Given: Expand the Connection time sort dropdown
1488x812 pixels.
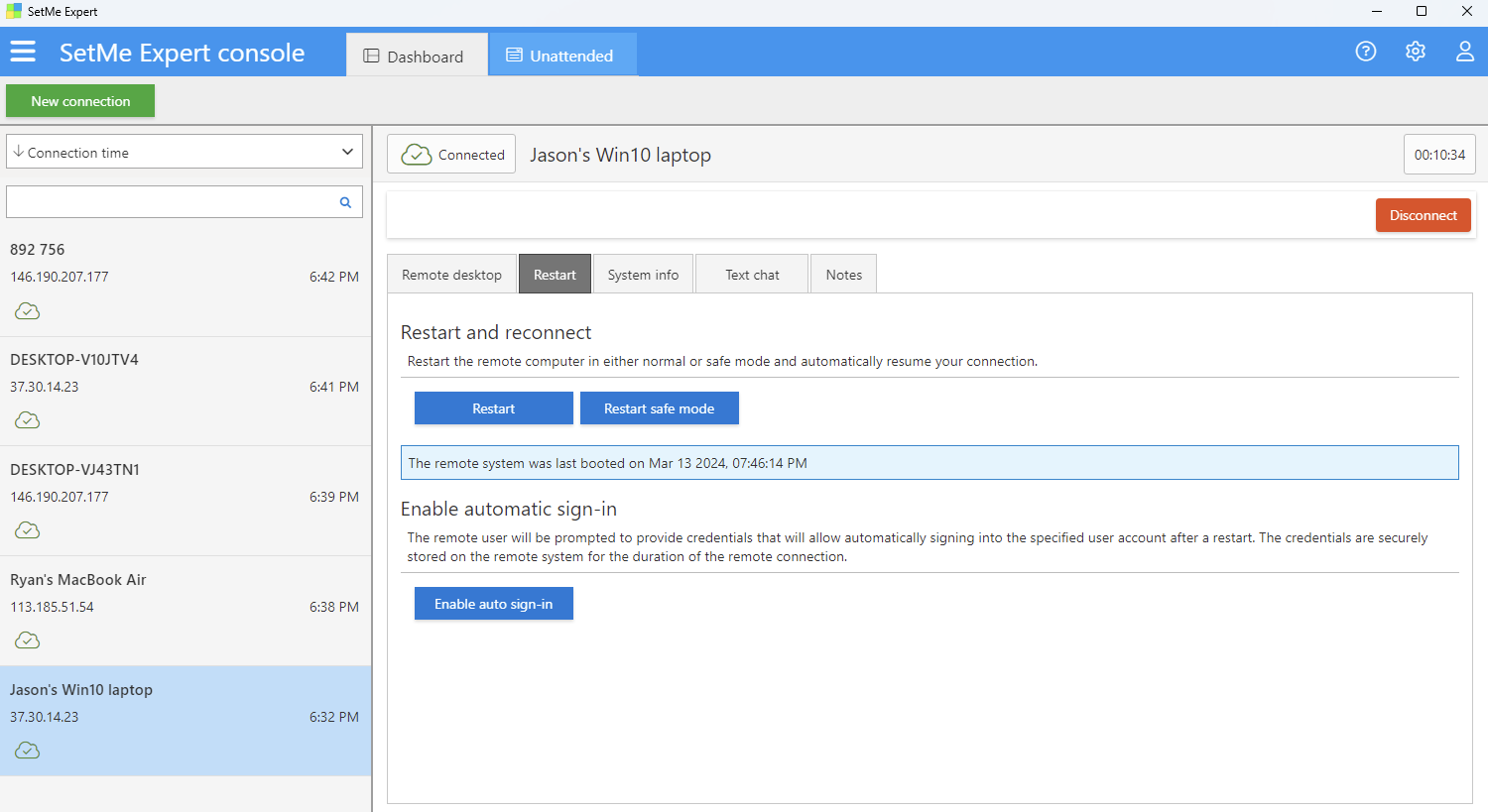Looking at the screenshot, I should pos(185,152).
